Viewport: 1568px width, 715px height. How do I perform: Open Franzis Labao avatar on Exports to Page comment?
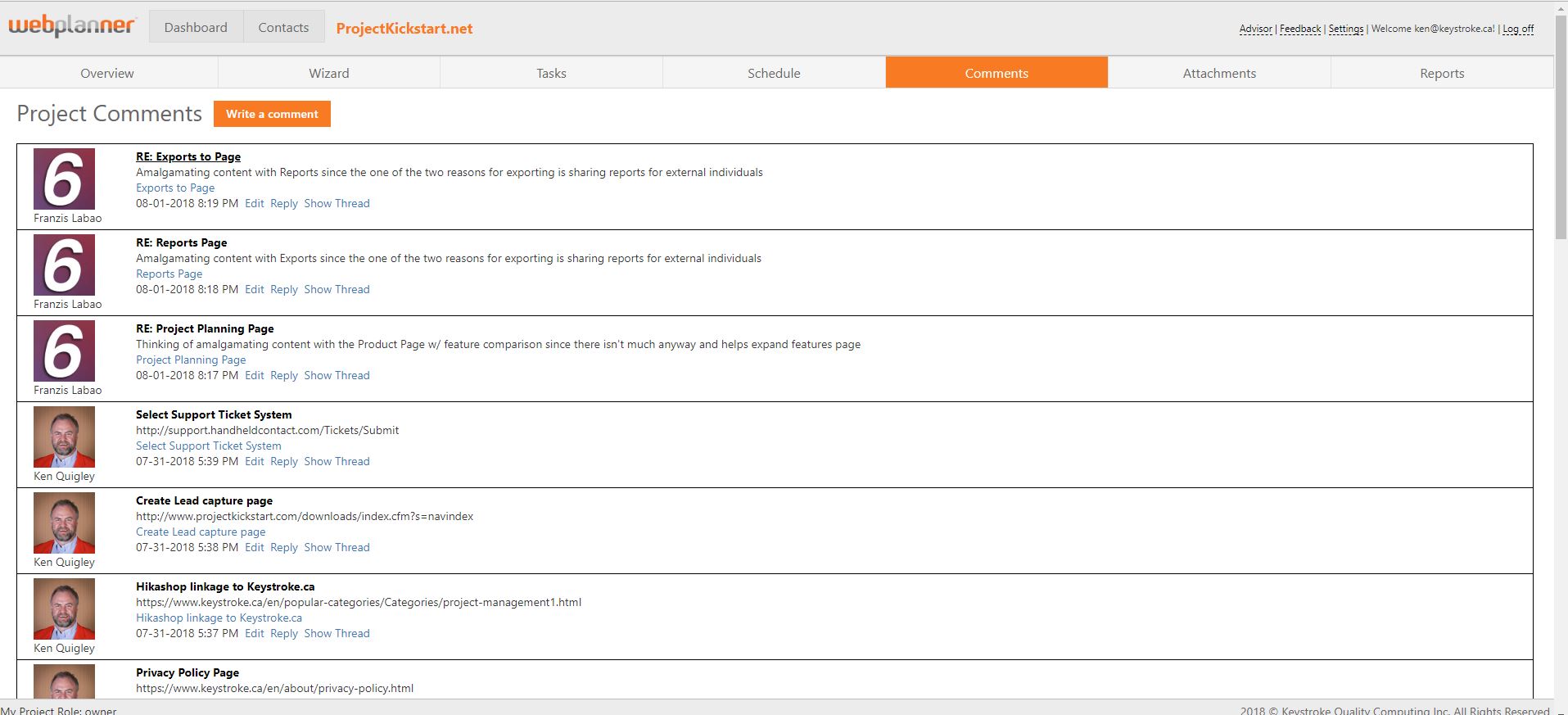point(64,179)
